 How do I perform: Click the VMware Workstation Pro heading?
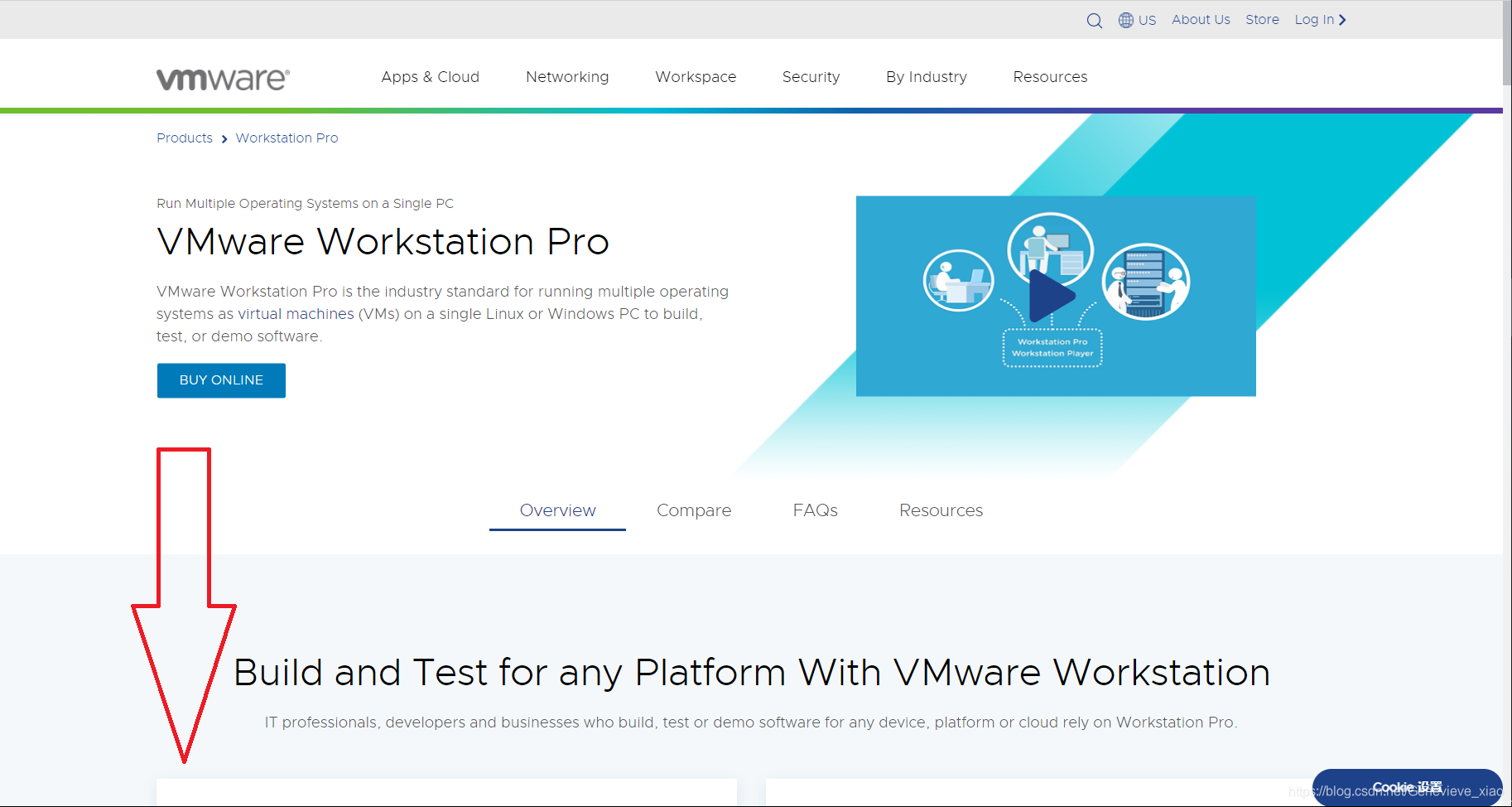tap(383, 242)
